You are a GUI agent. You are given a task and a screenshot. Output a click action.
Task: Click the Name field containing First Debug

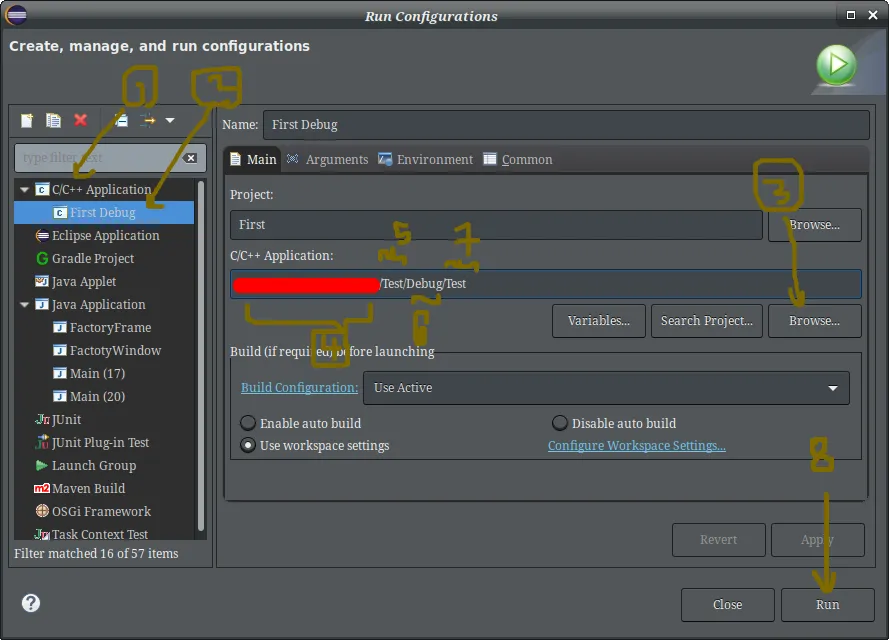[x=566, y=125]
